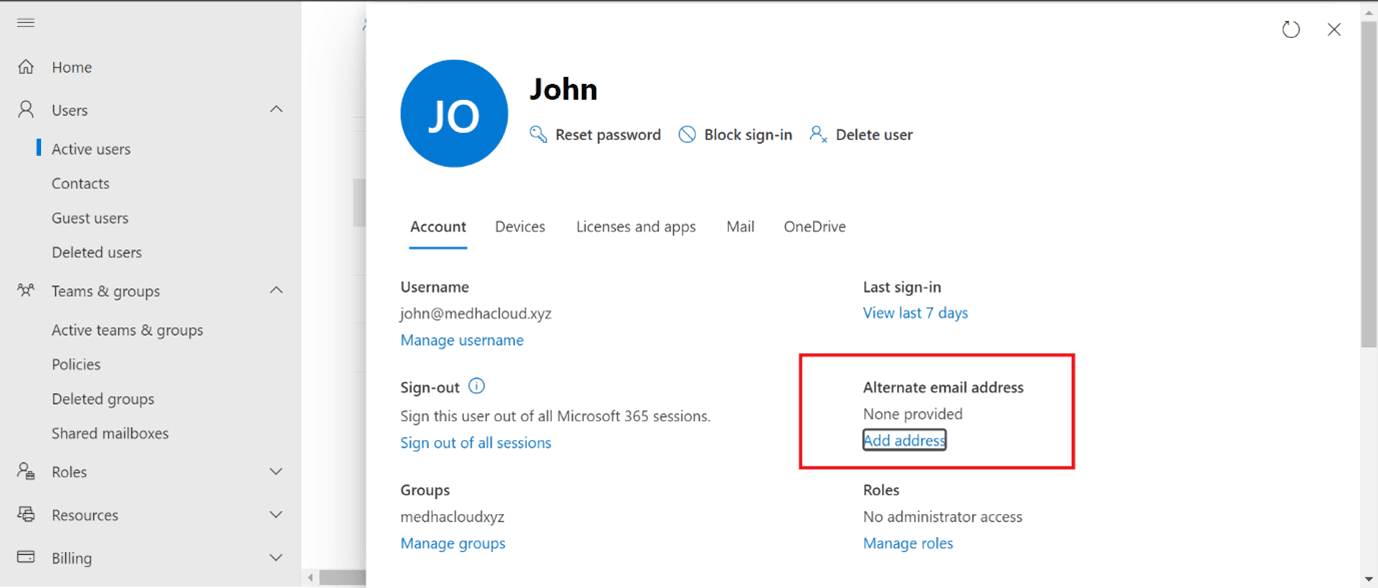
Task: Refresh the user panel with the reload icon
Action: tap(1290, 29)
